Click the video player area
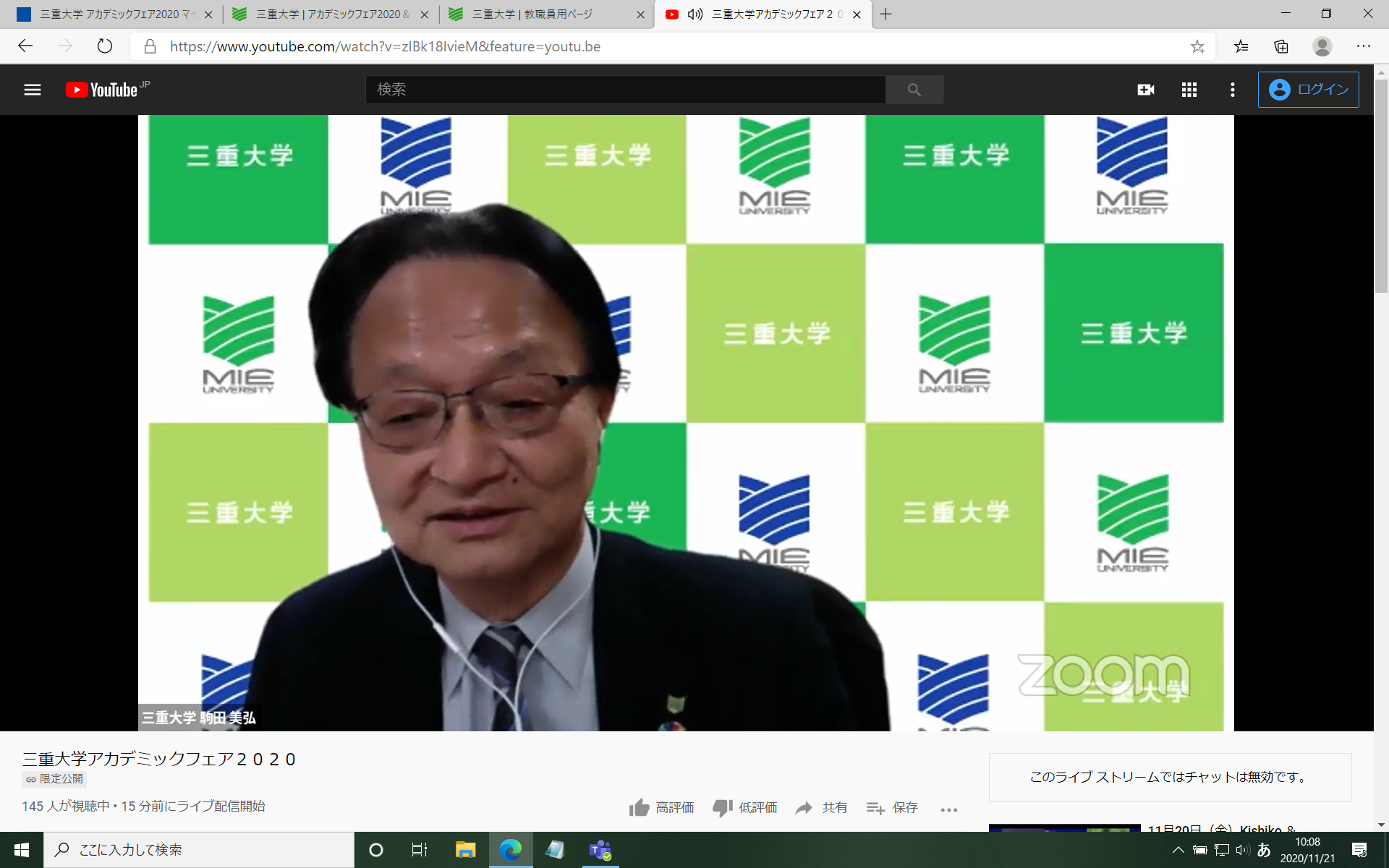 tap(686, 423)
